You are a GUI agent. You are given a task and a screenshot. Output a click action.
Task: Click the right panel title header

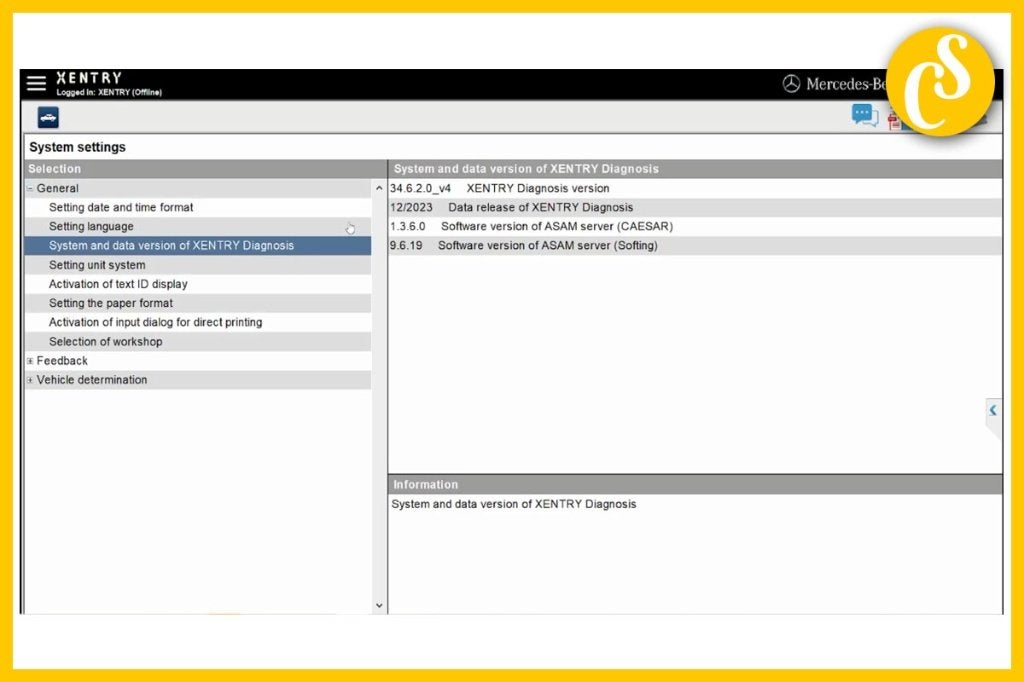point(696,169)
